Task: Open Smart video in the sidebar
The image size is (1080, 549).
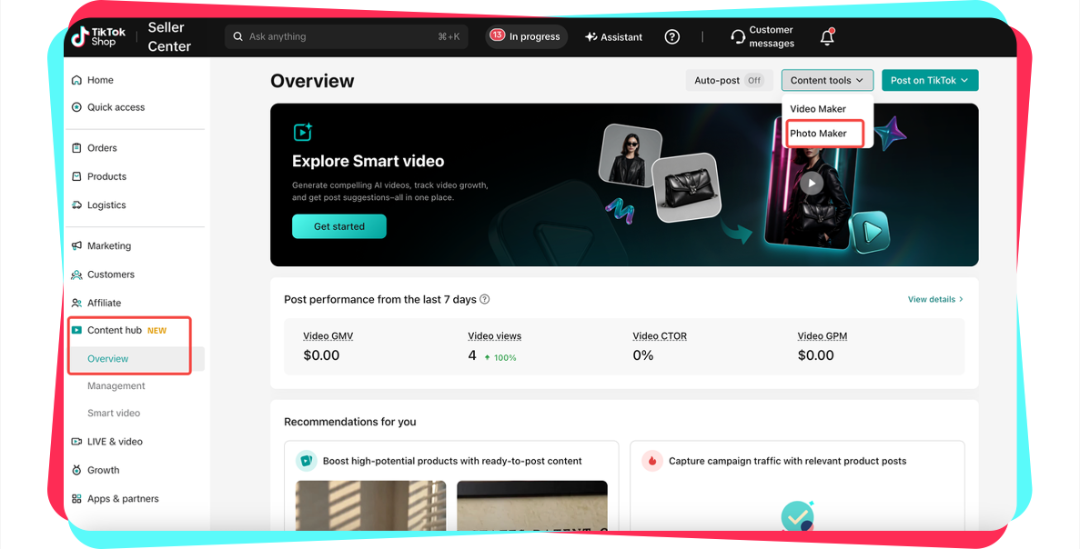Action: (x=113, y=413)
